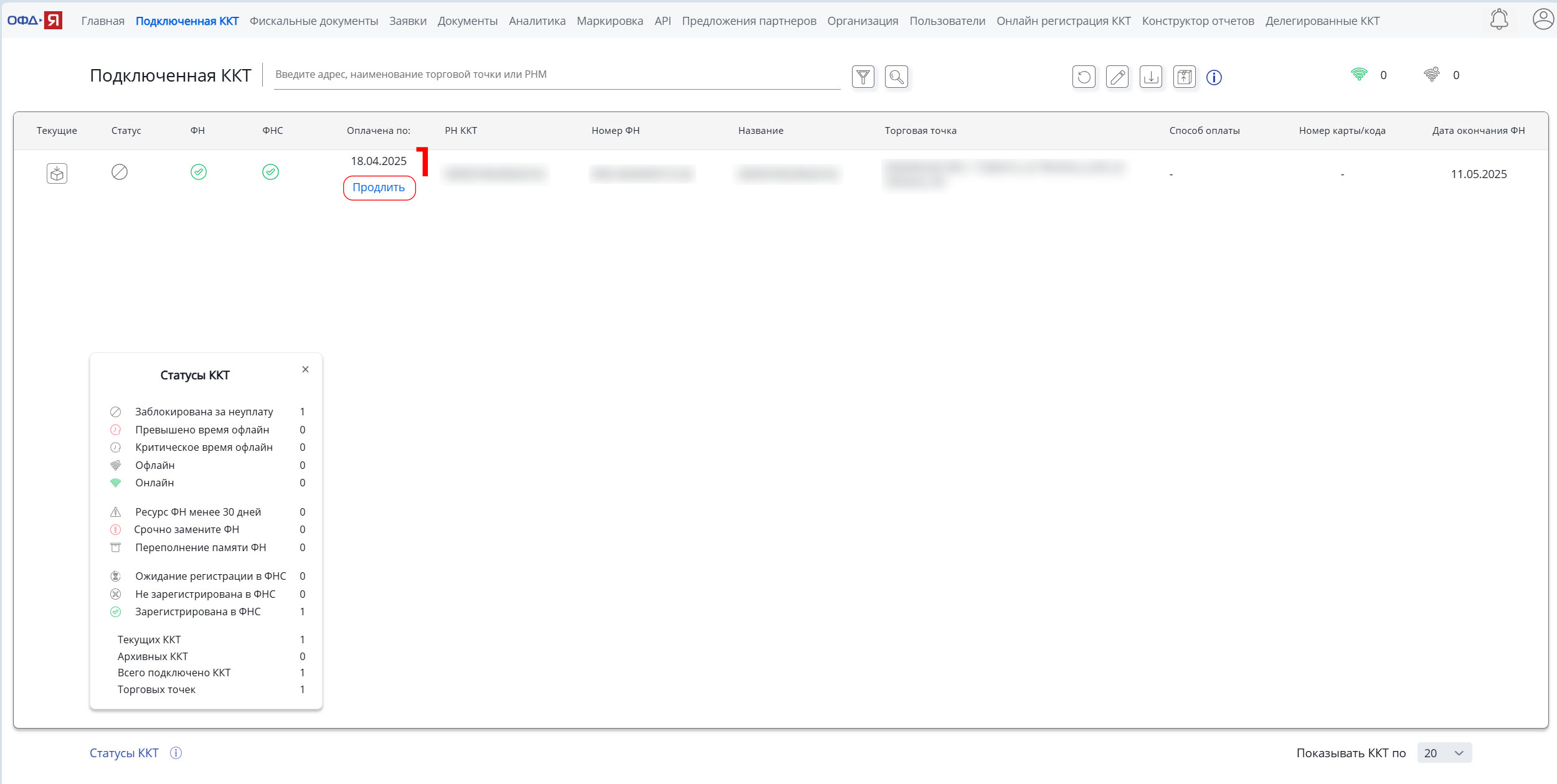Click the blue info icon in toolbar
This screenshot has width=1557, height=784.
coord(1214,77)
